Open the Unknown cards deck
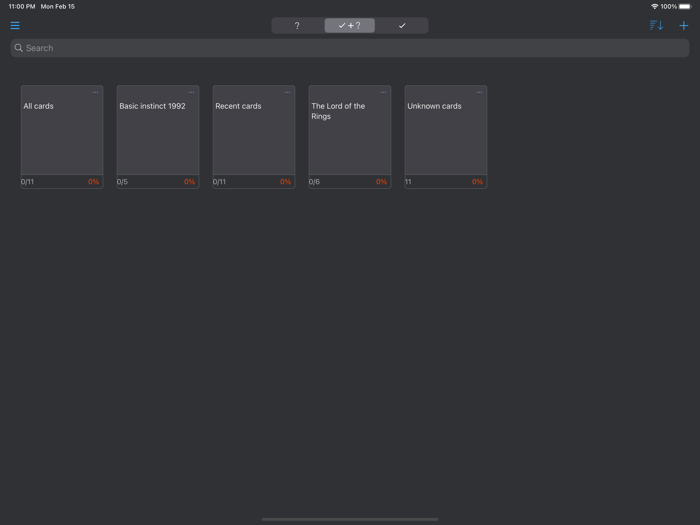Image resolution: width=700 pixels, height=525 pixels. pyautogui.click(x=446, y=135)
